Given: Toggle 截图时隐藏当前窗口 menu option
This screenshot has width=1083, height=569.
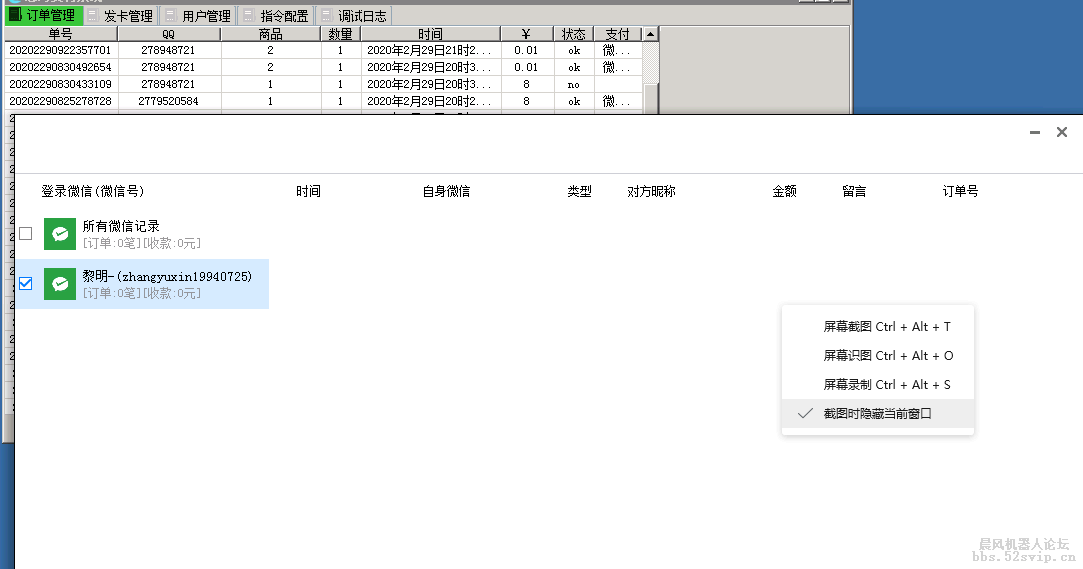Looking at the screenshot, I should coord(878,414).
